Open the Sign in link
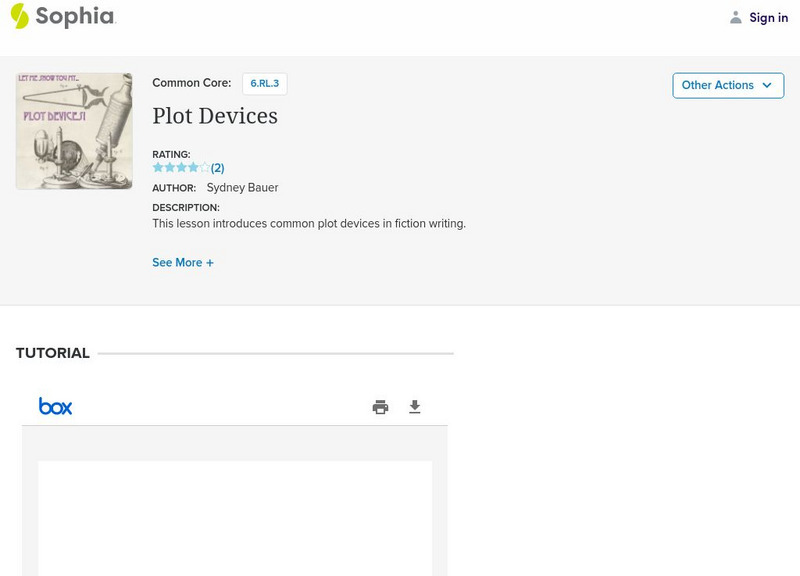800x576 pixels. (768, 17)
